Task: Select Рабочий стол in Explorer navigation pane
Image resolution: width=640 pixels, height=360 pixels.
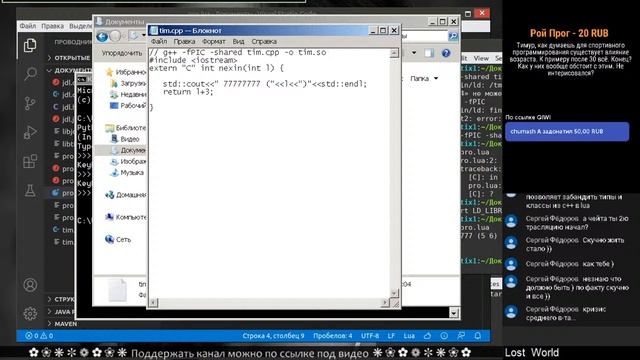Action: tap(128, 105)
